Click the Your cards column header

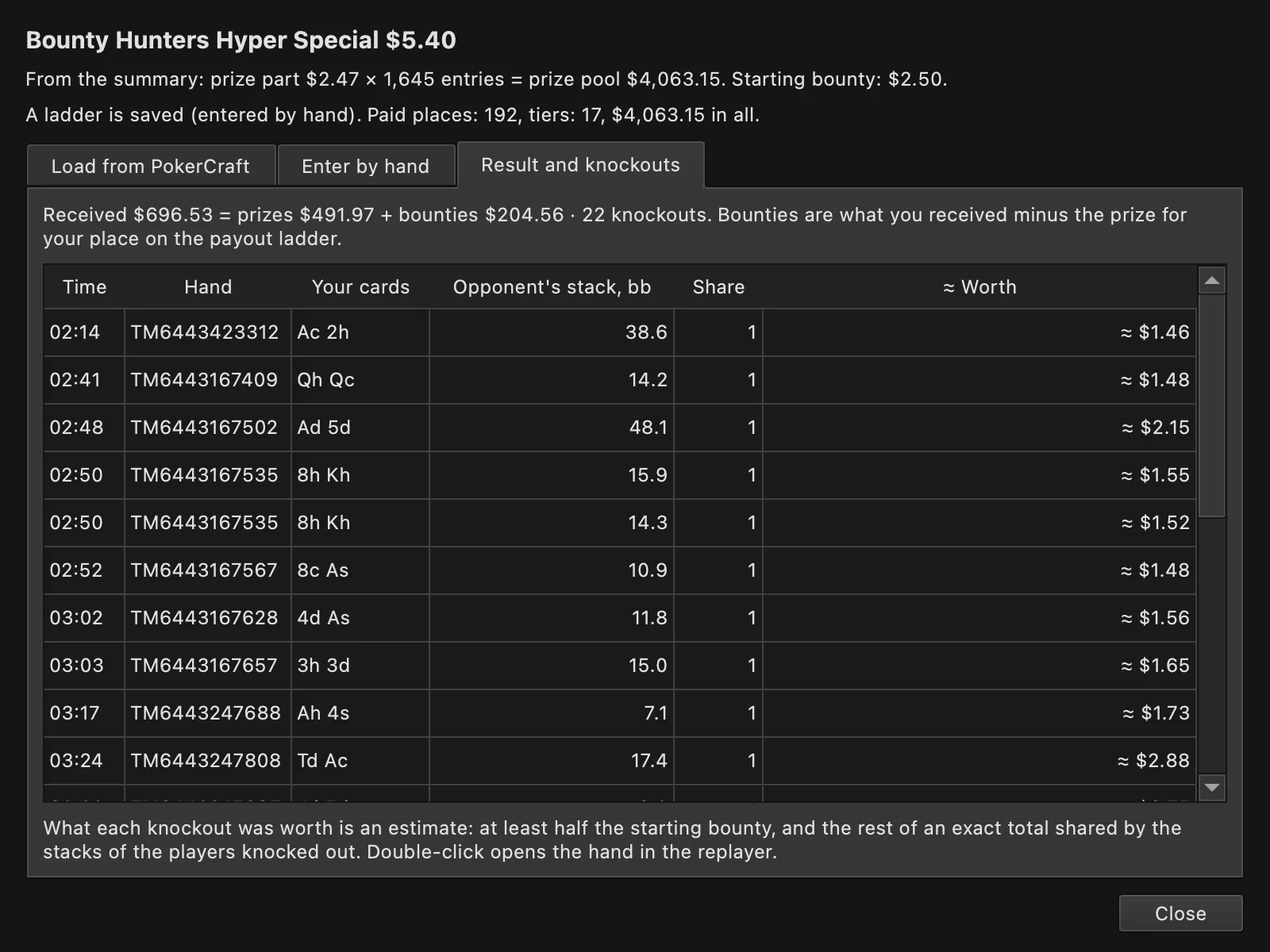click(x=360, y=287)
